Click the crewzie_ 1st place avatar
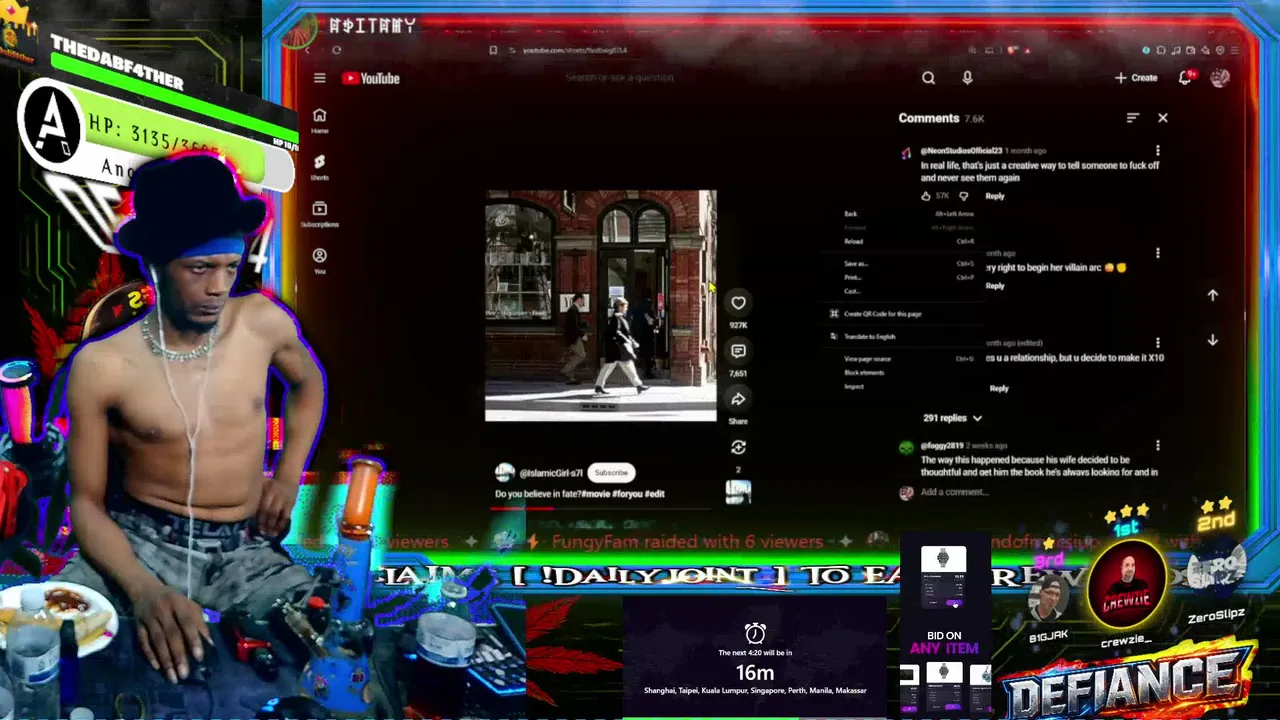The width and height of the screenshot is (1280, 720). pyautogui.click(x=1127, y=585)
